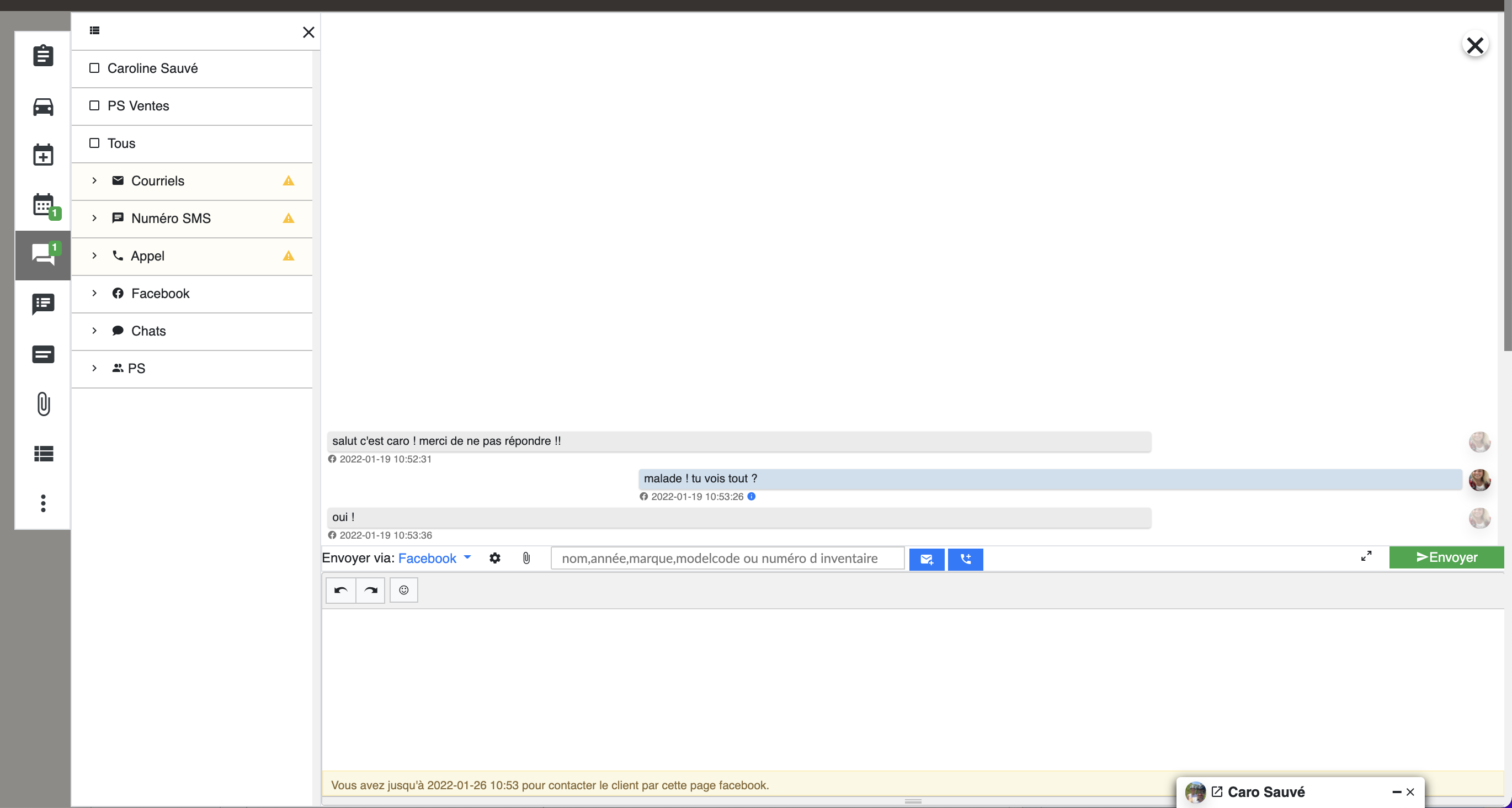Expand the Numéro SMS section
Image resolution: width=1512 pixels, height=808 pixels.
pos(94,219)
